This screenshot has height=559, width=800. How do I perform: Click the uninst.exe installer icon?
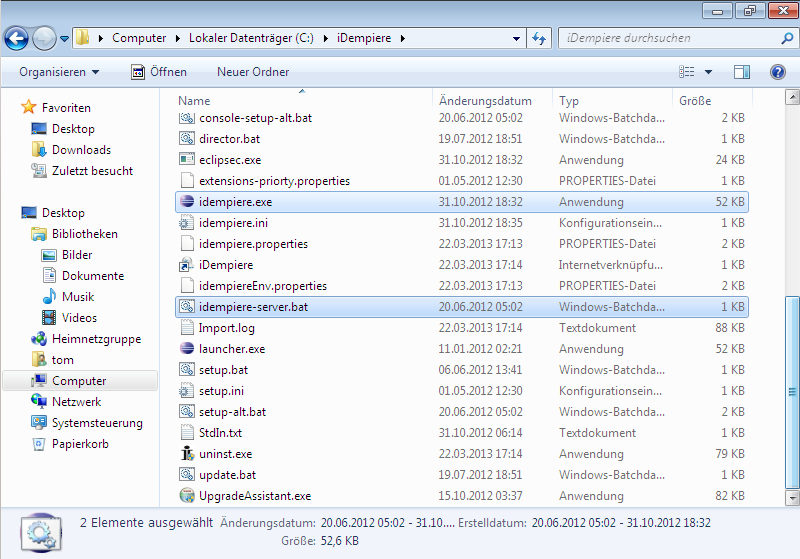click(x=186, y=454)
